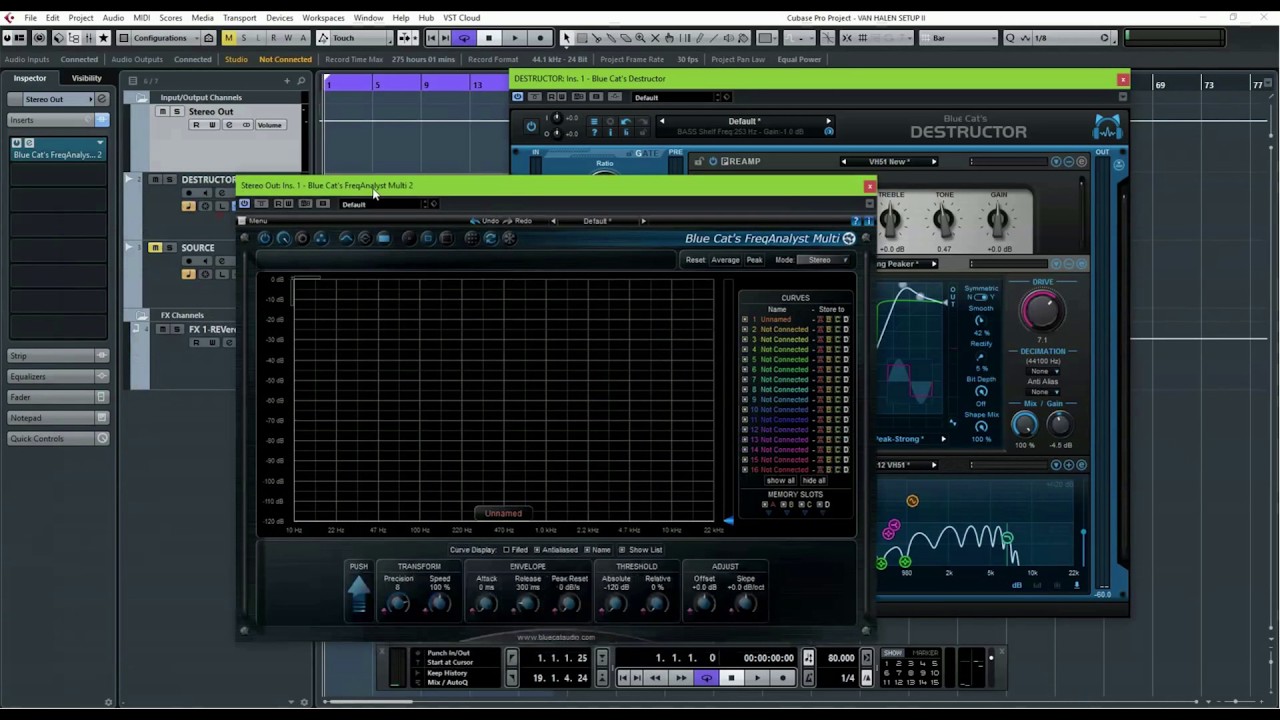Select next FreqAnalyst preset arrow
The image size is (1280, 720).
[643, 221]
